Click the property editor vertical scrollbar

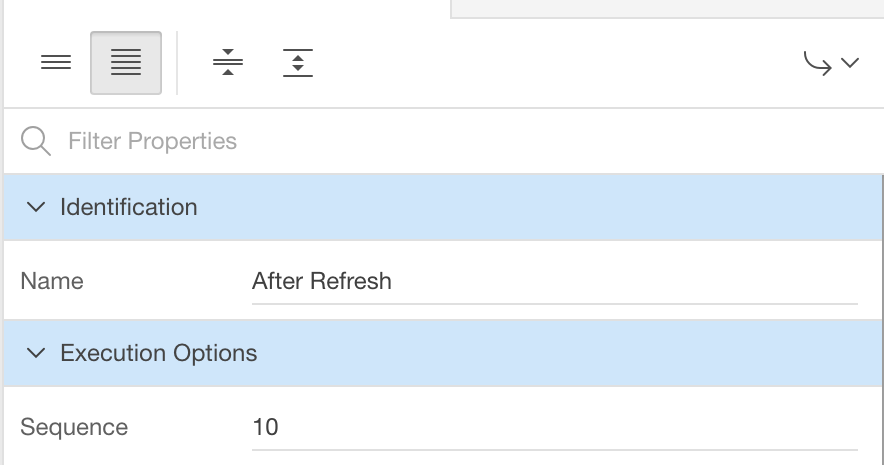coord(882,320)
